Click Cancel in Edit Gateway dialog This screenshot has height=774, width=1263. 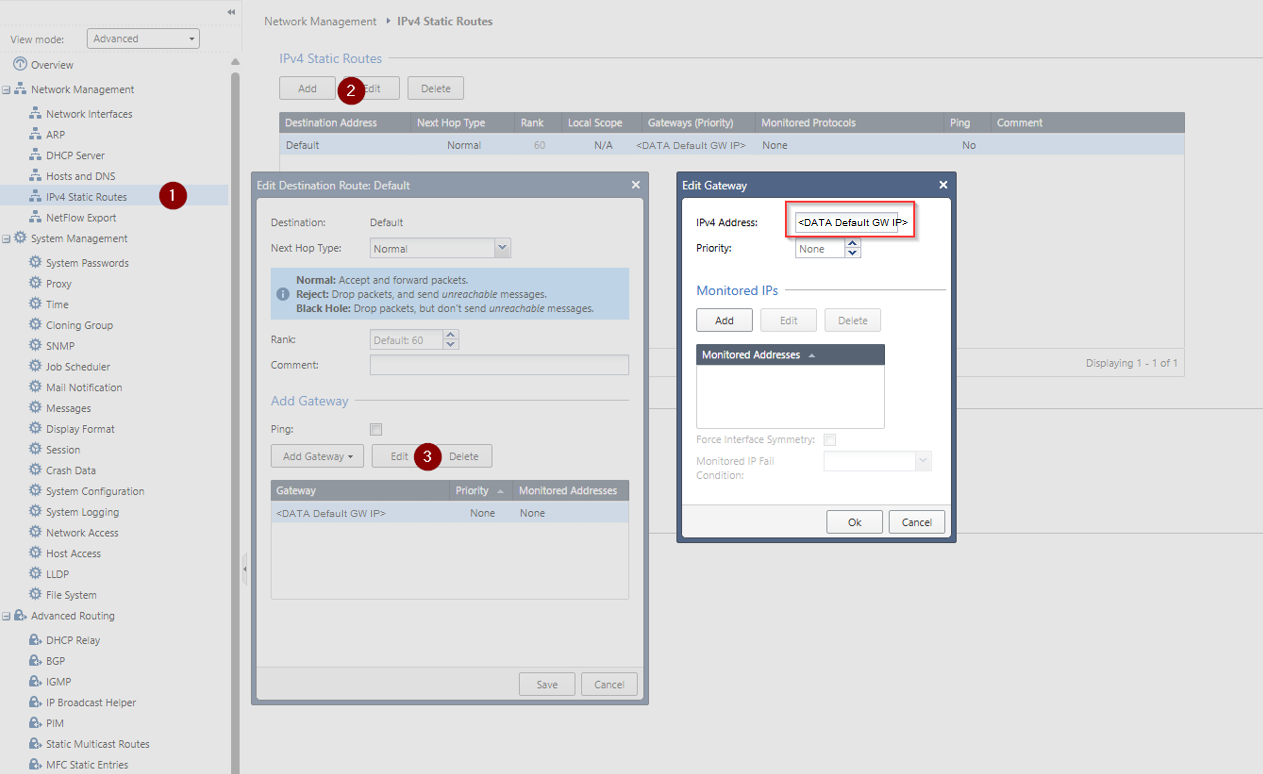(x=916, y=522)
